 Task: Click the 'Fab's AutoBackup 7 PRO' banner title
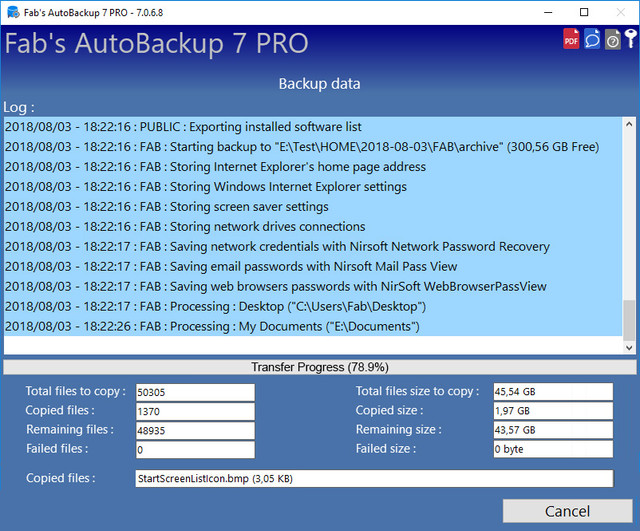pos(156,44)
